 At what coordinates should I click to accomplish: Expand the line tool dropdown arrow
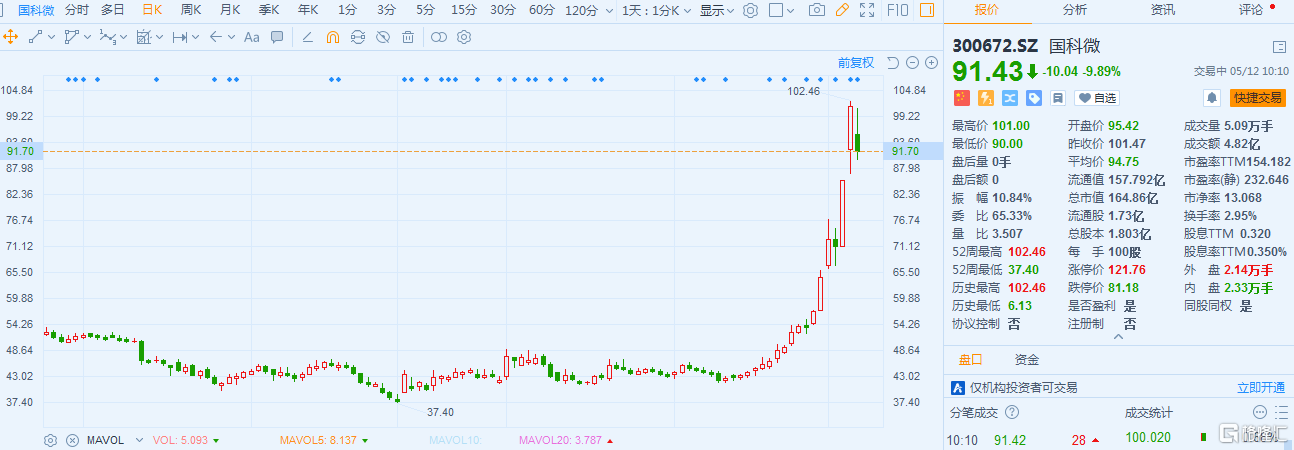(x=53, y=37)
